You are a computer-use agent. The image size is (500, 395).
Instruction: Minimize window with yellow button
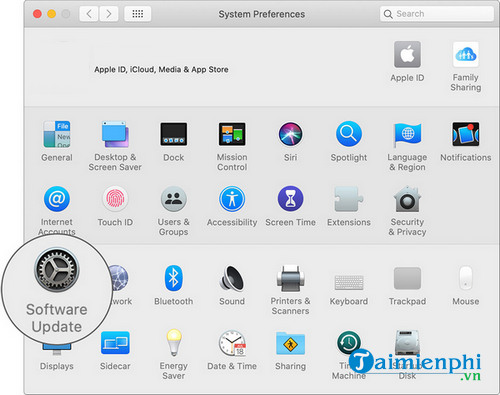click(52, 14)
